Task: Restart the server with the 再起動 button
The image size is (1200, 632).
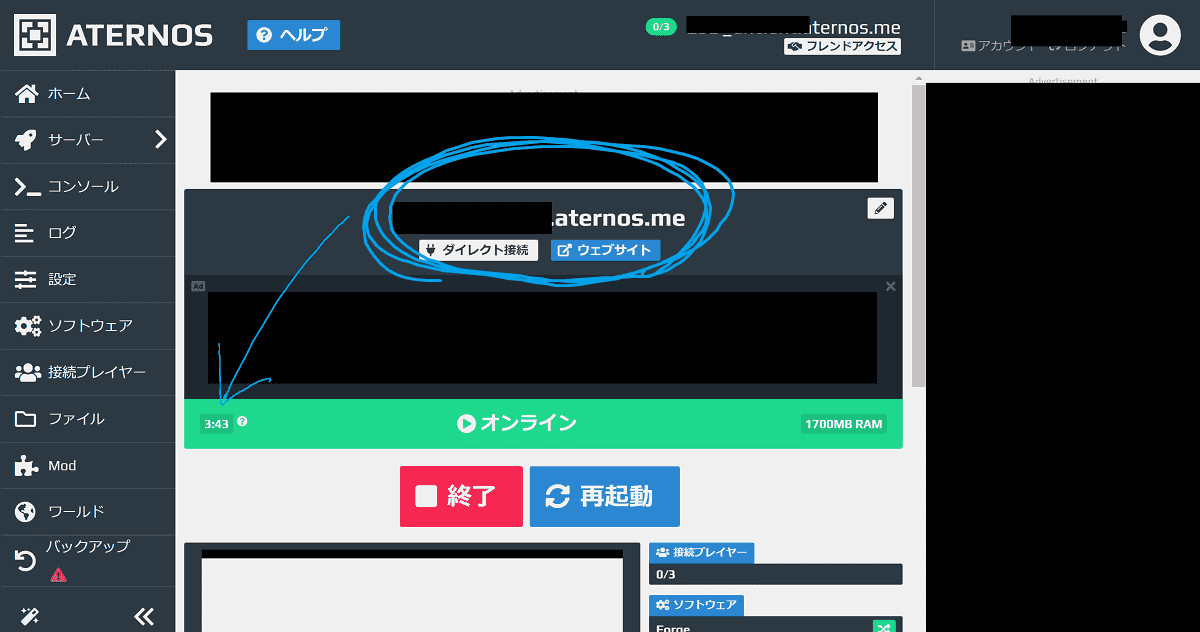Action: click(605, 496)
